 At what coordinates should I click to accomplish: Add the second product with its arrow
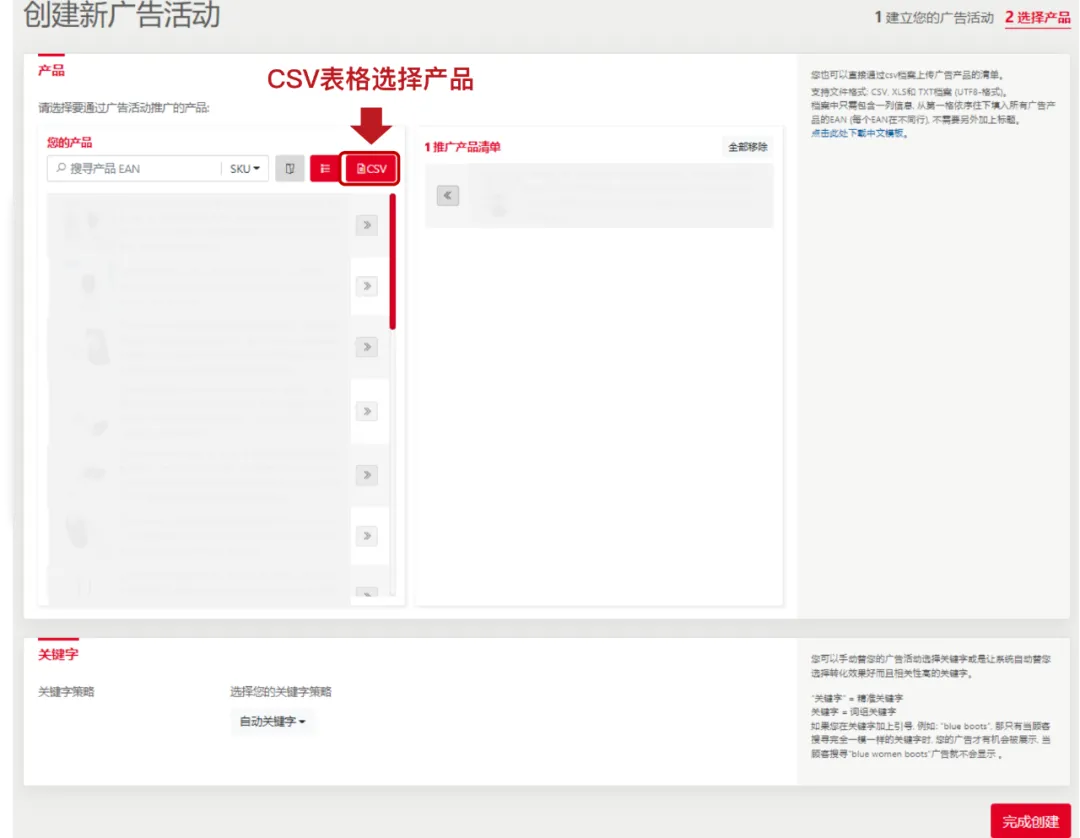367,286
